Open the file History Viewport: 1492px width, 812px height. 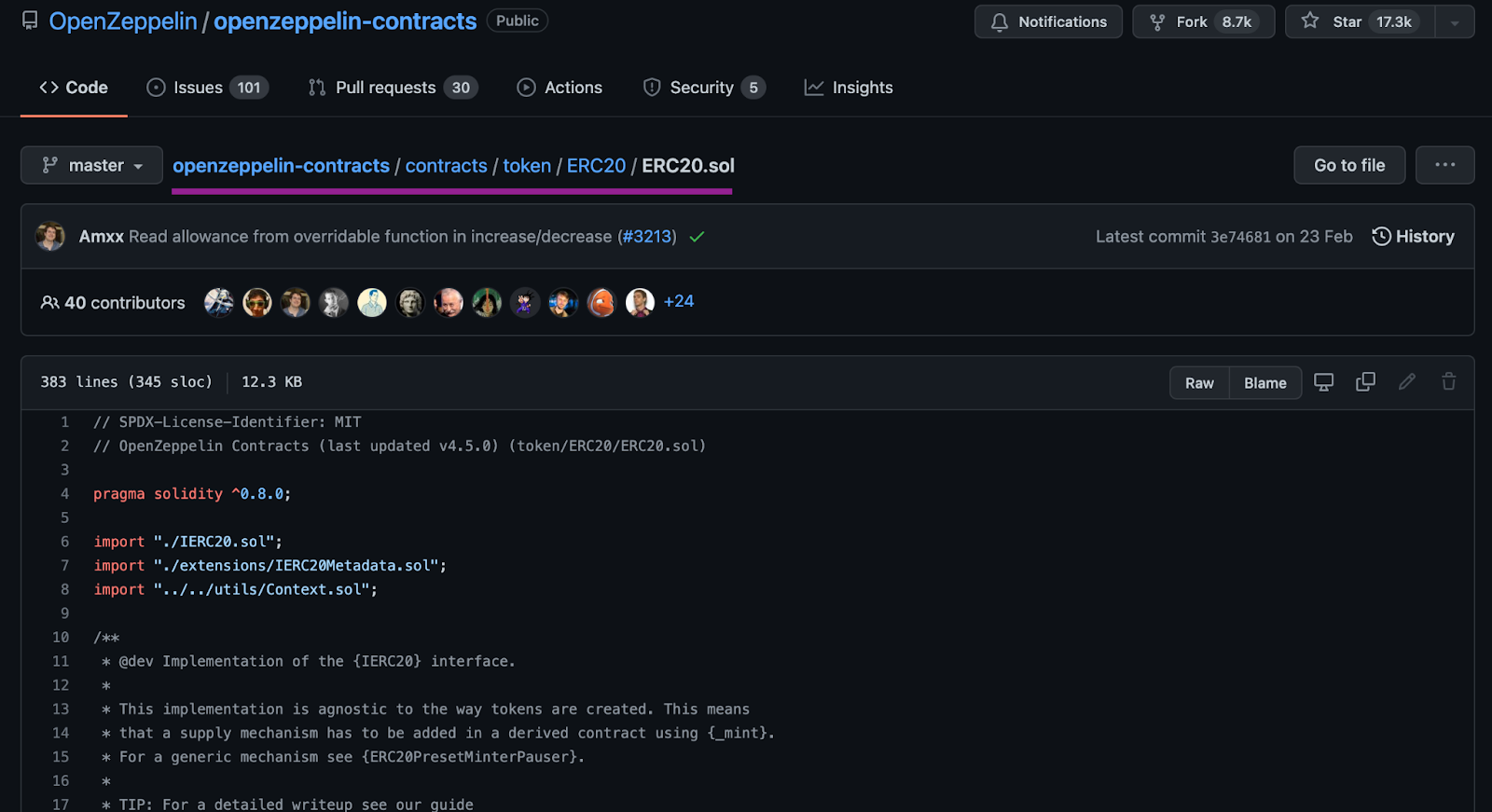click(x=1413, y=237)
